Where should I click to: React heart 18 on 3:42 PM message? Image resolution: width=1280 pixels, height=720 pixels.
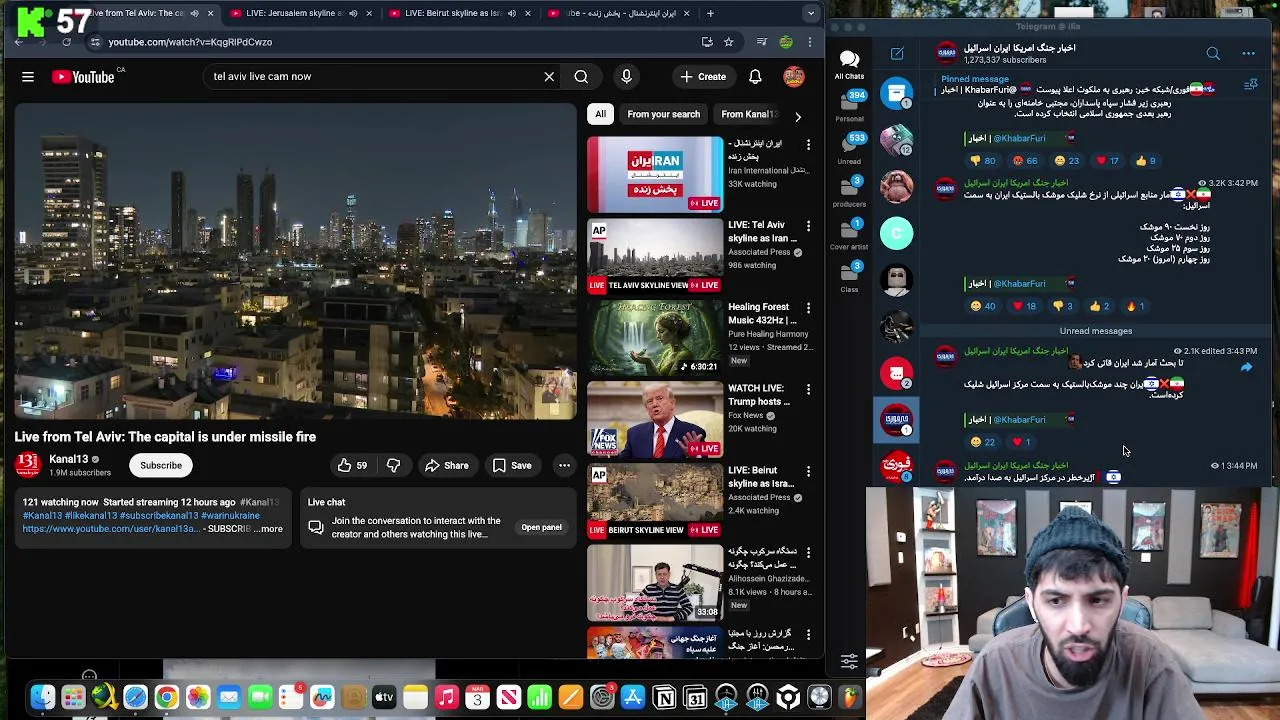tap(1025, 307)
